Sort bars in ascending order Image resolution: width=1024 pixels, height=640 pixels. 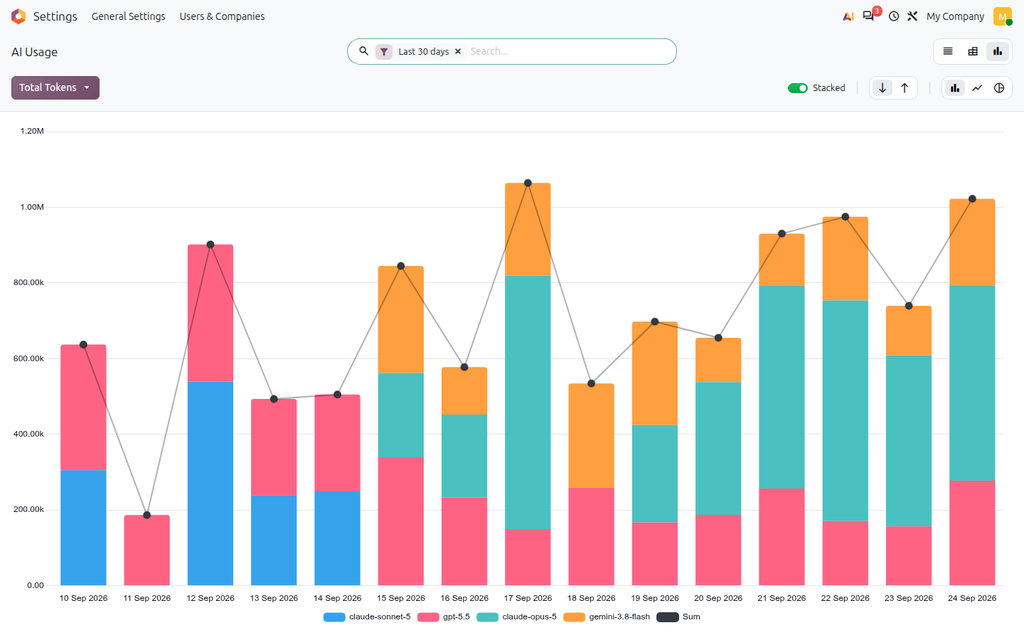pyautogui.click(x=904, y=88)
